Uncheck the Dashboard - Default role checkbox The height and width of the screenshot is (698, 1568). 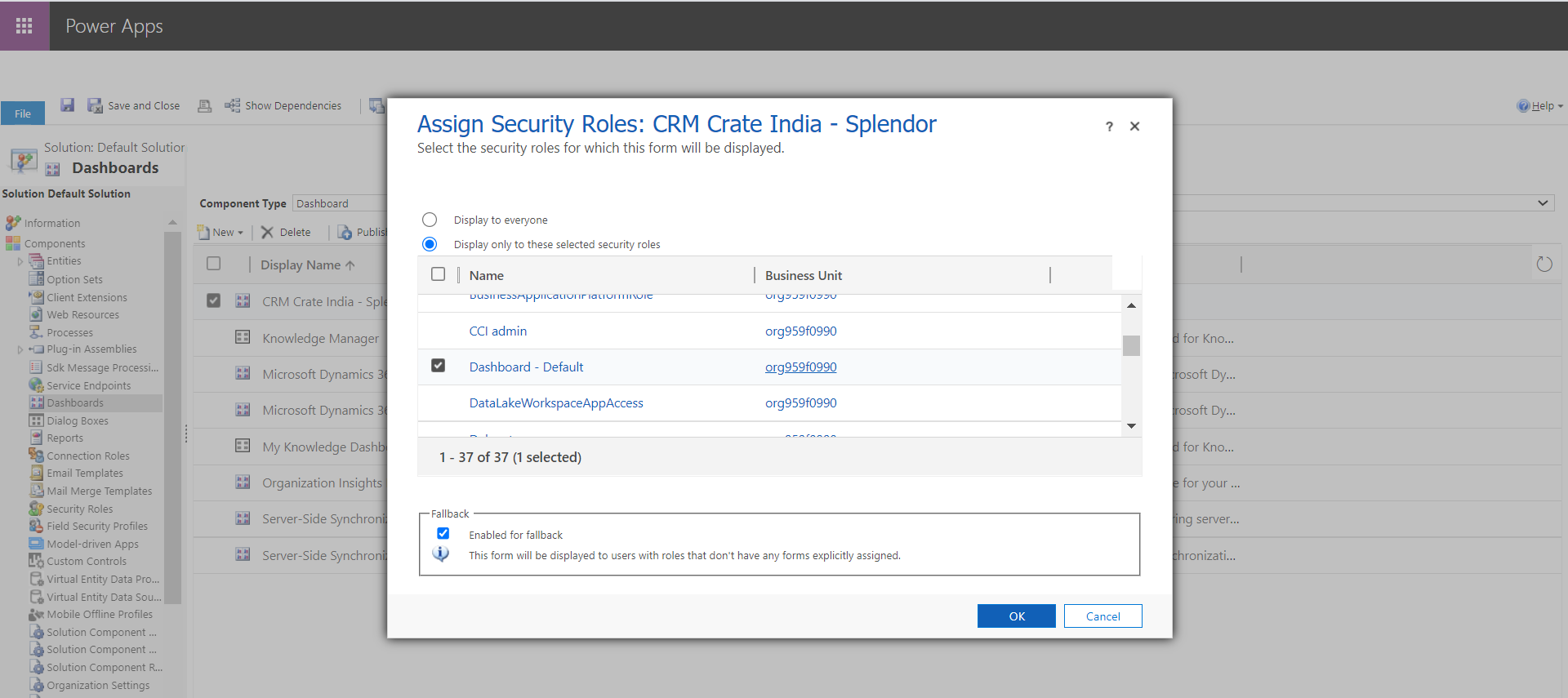(439, 366)
